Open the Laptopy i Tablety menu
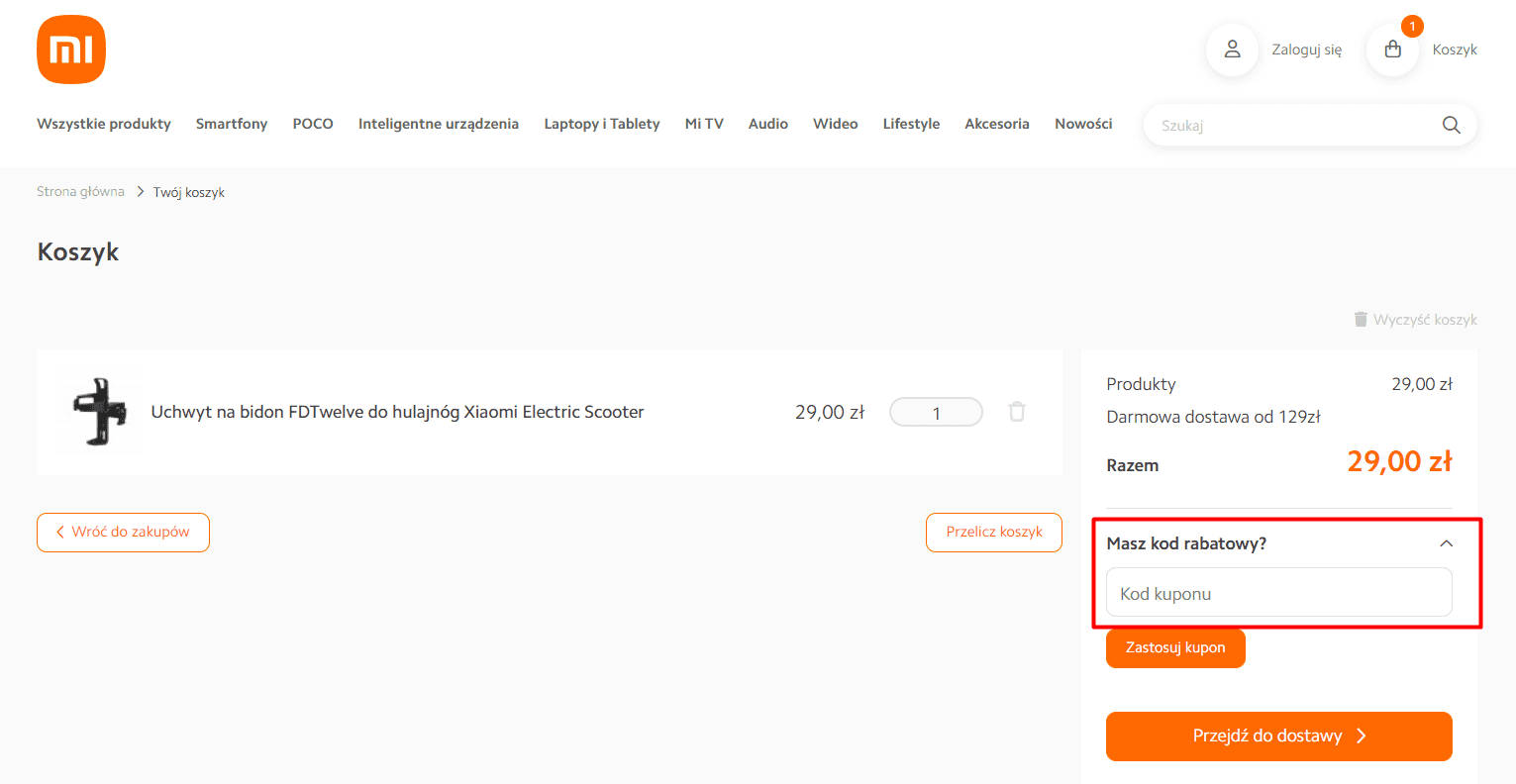Screen dimensions: 1516x784 601,124
